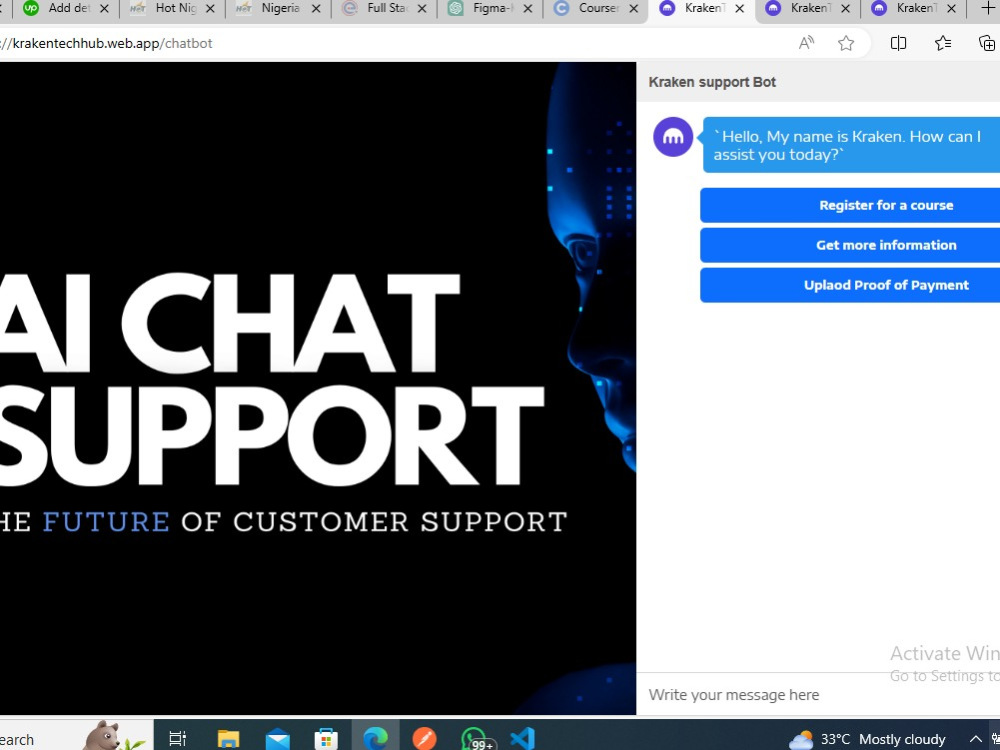
Task: Close the 'Figma-' tab
Action: 527,8
